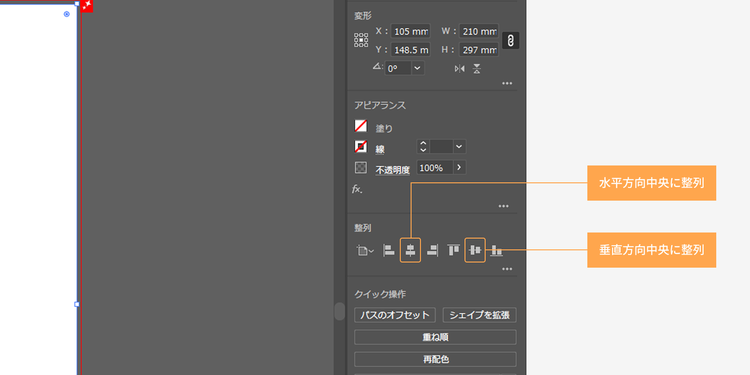Screen dimensions: 750x375
Task: Open more options in the 変形 section
Action: 507,83
